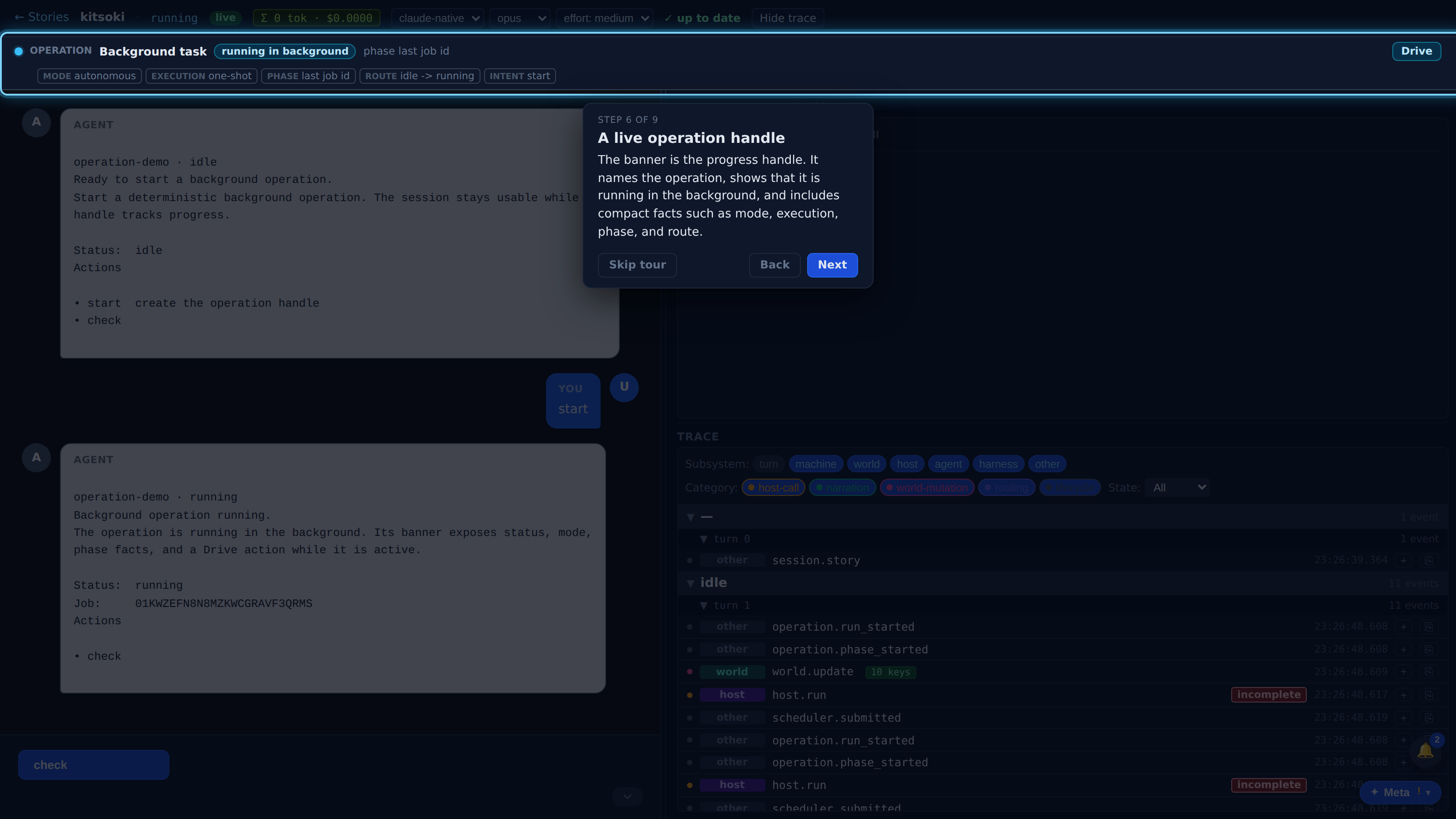The width and height of the screenshot is (1456, 819).
Task: Click the agent avatar beside the running message
Action: tap(36, 457)
